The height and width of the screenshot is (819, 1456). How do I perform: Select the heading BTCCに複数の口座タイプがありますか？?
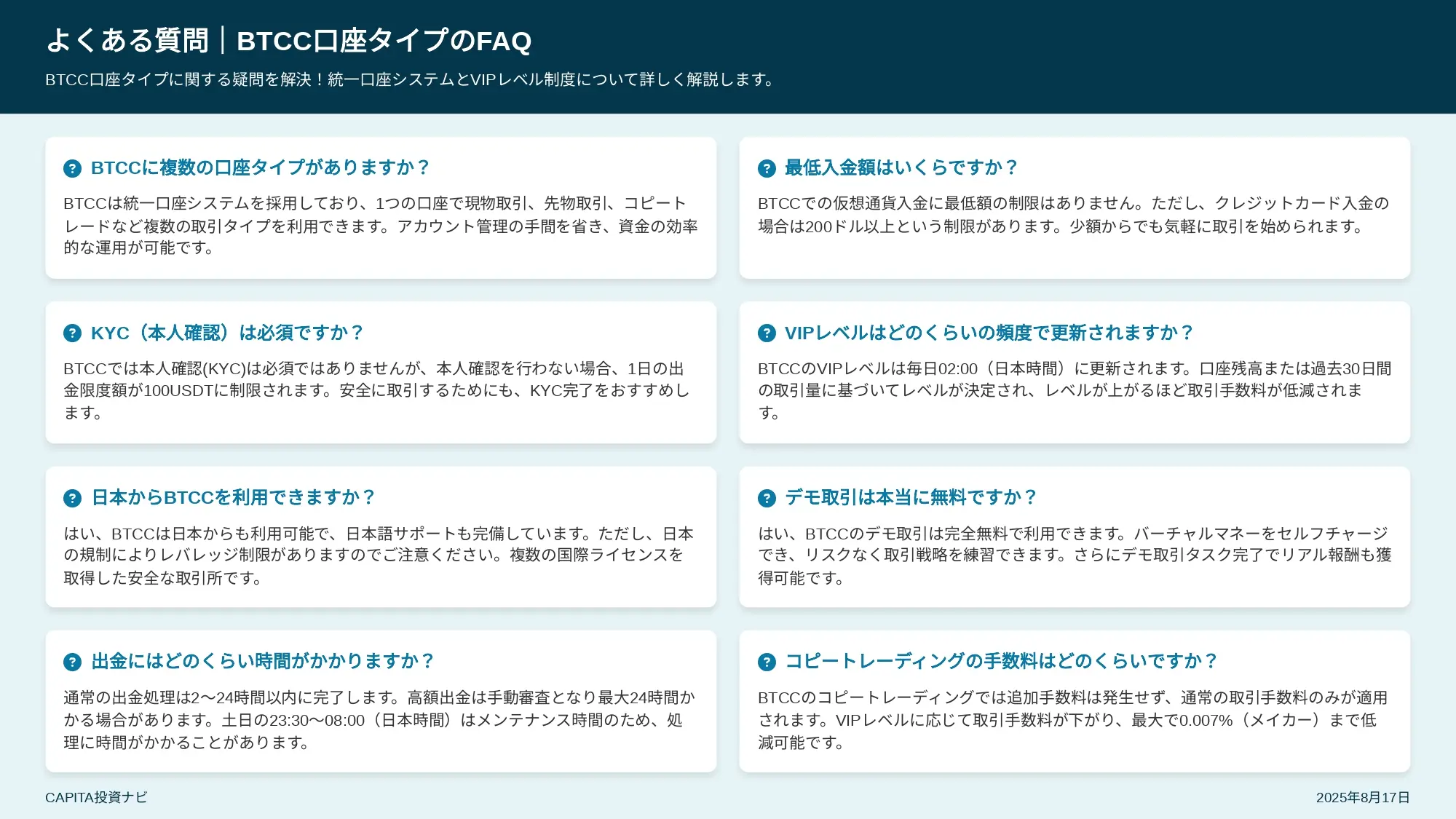[261, 167]
